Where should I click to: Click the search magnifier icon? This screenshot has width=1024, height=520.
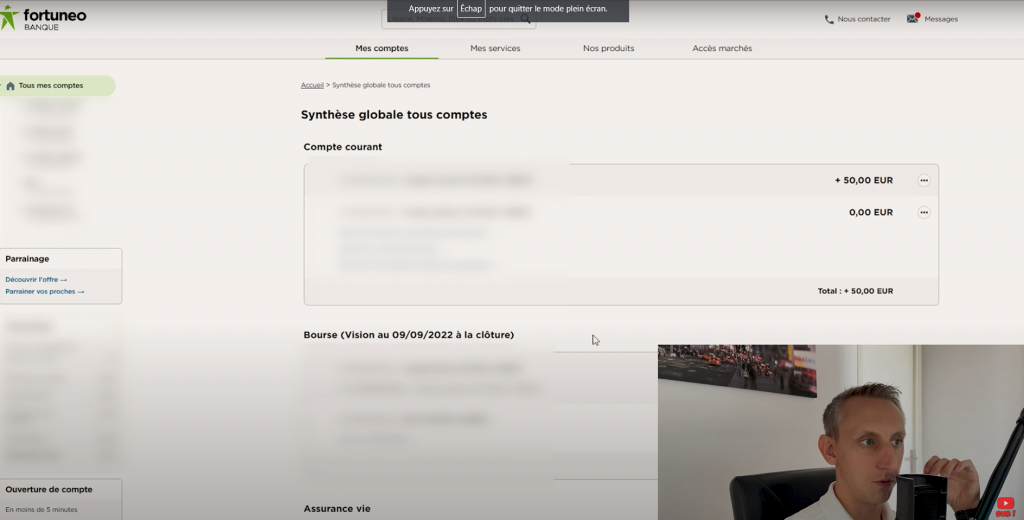[x=526, y=18]
